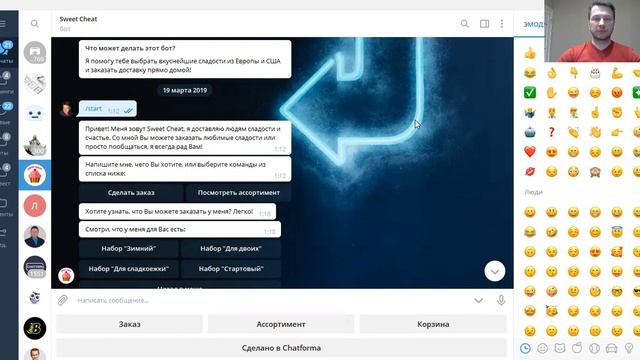Insert the raised hand emoji
The width and height of the screenshot is (640, 360).
pyautogui.click(x=551, y=93)
